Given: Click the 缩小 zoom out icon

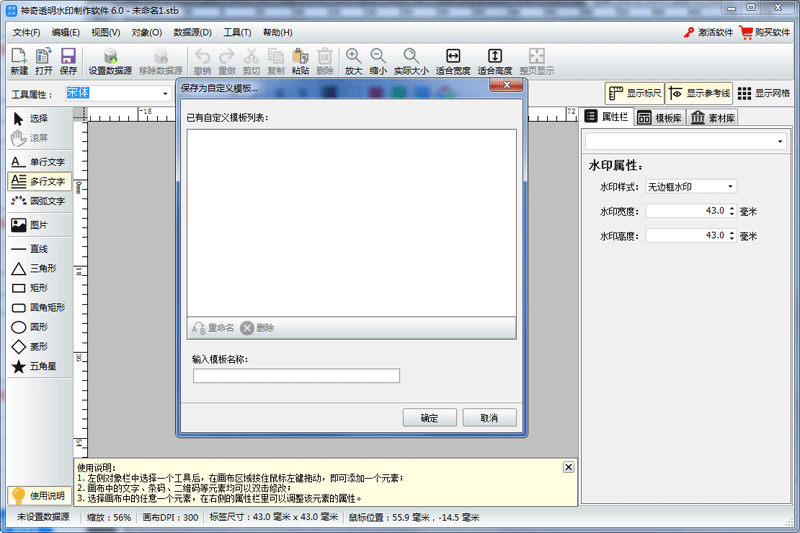Looking at the screenshot, I should (378, 61).
